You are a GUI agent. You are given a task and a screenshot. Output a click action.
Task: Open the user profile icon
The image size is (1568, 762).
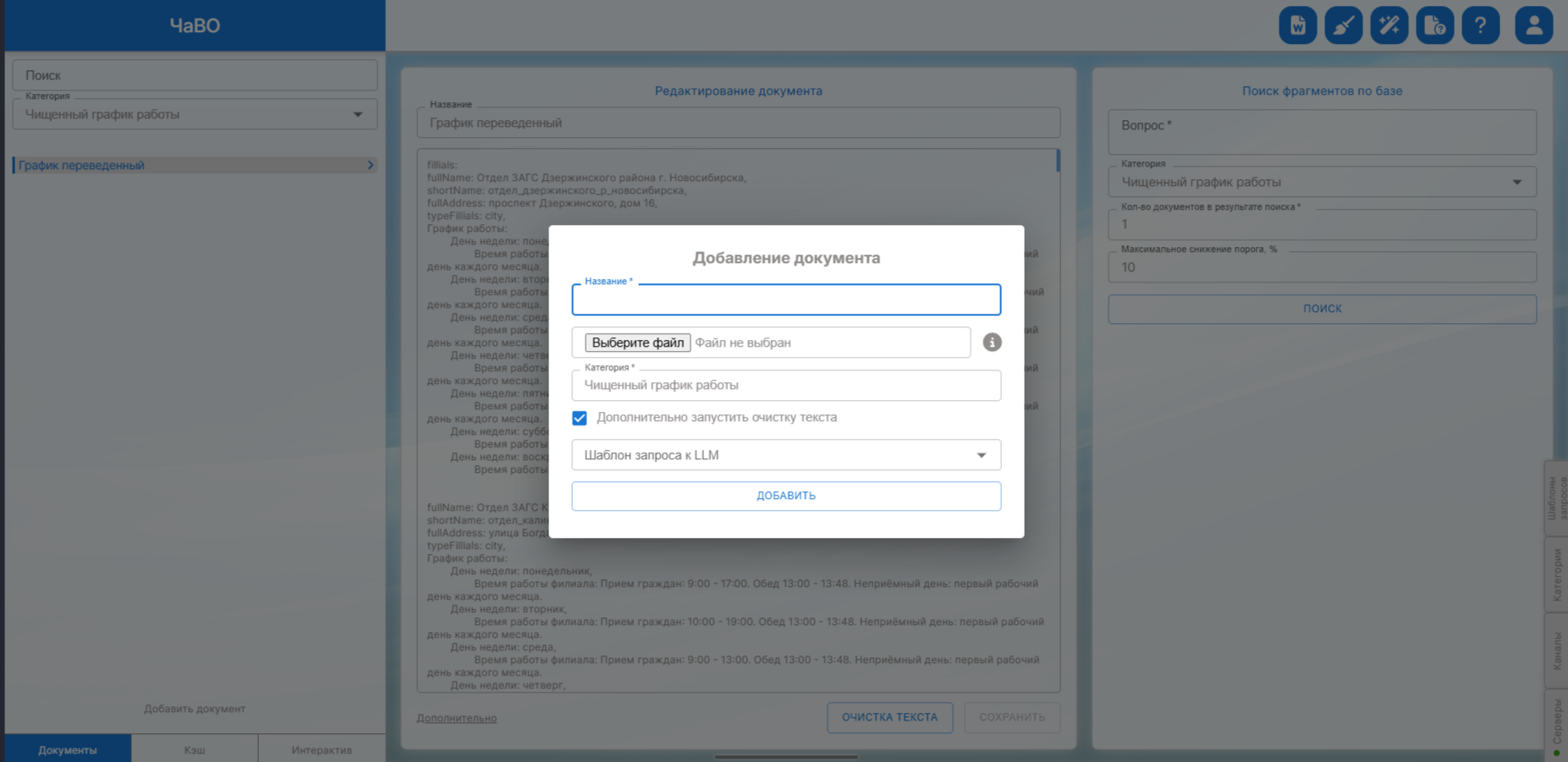click(x=1533, y=25)
